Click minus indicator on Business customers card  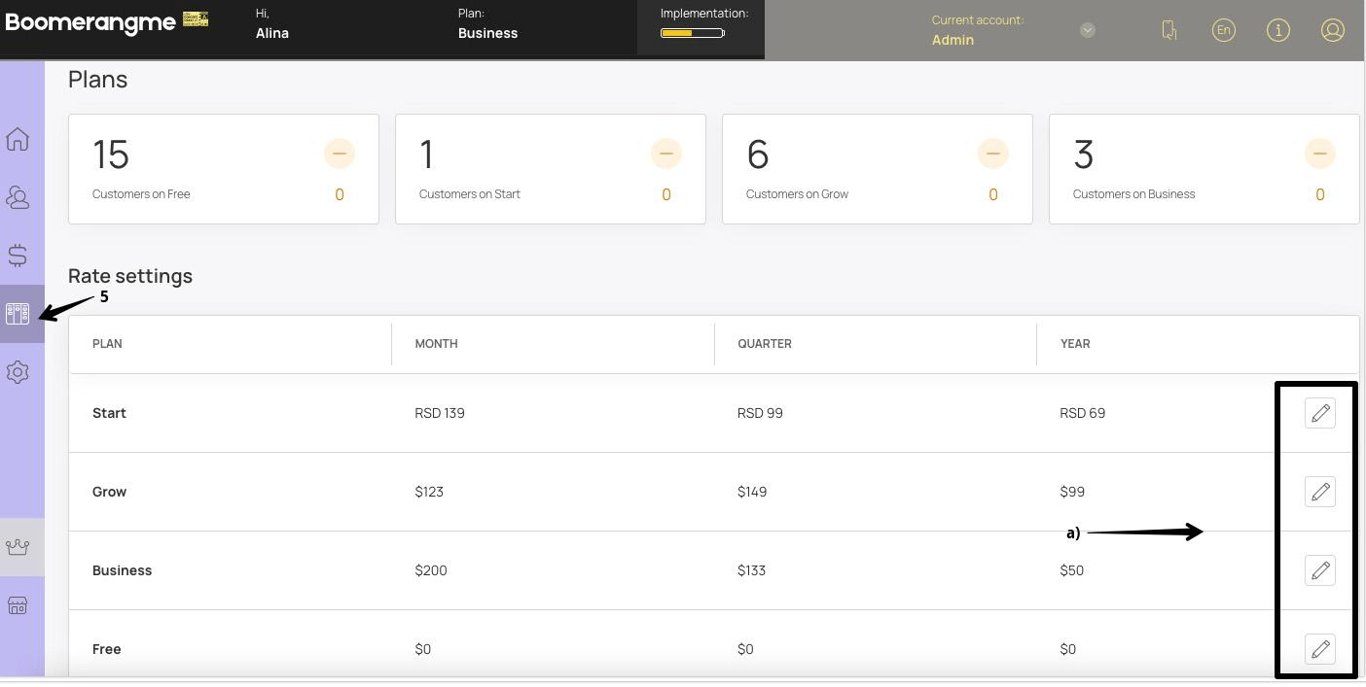click(1320, 154)
